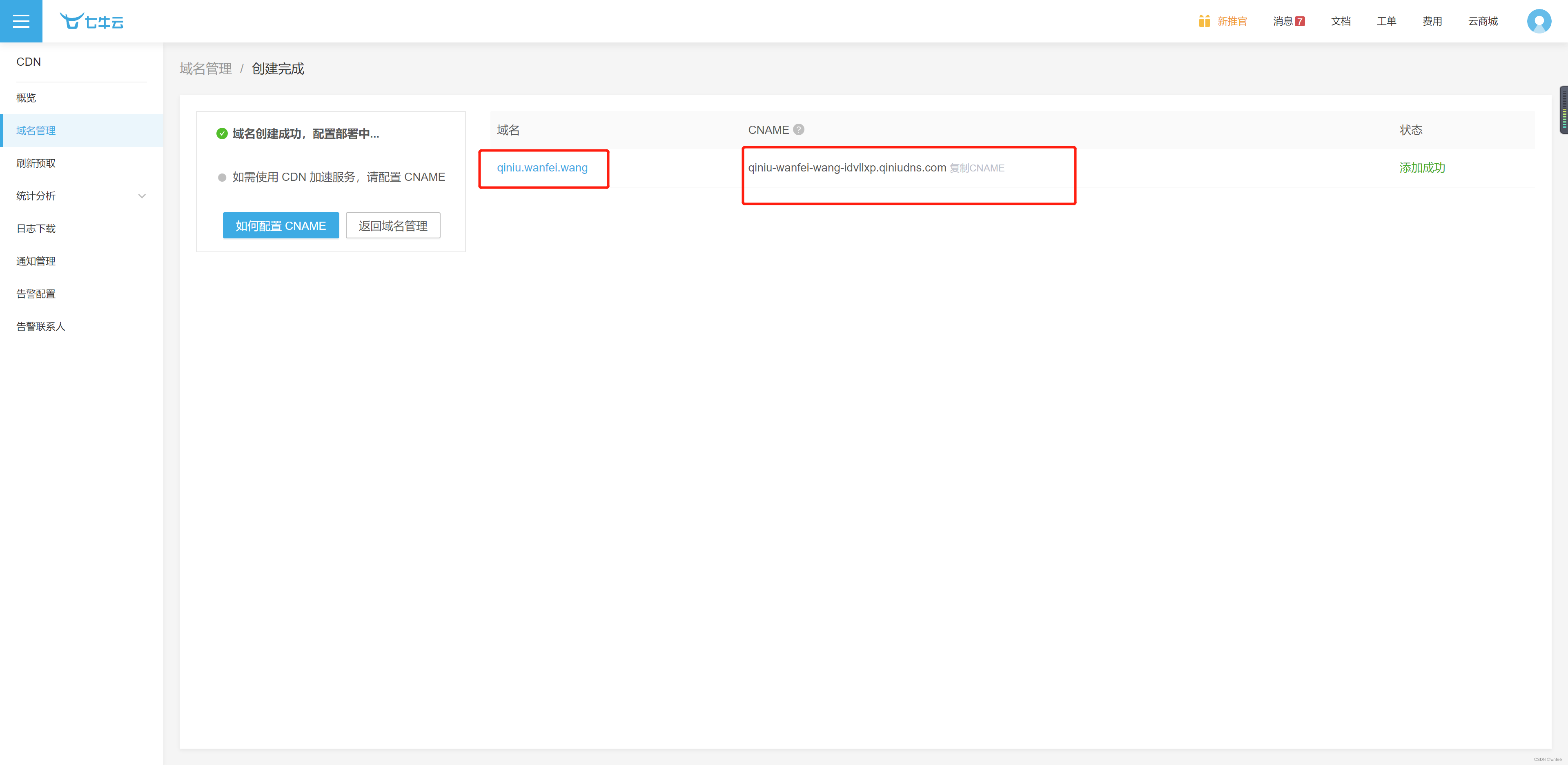
Task: Open the hamburger menu icon
Action: pyautogui.click(x=21, y=21)
